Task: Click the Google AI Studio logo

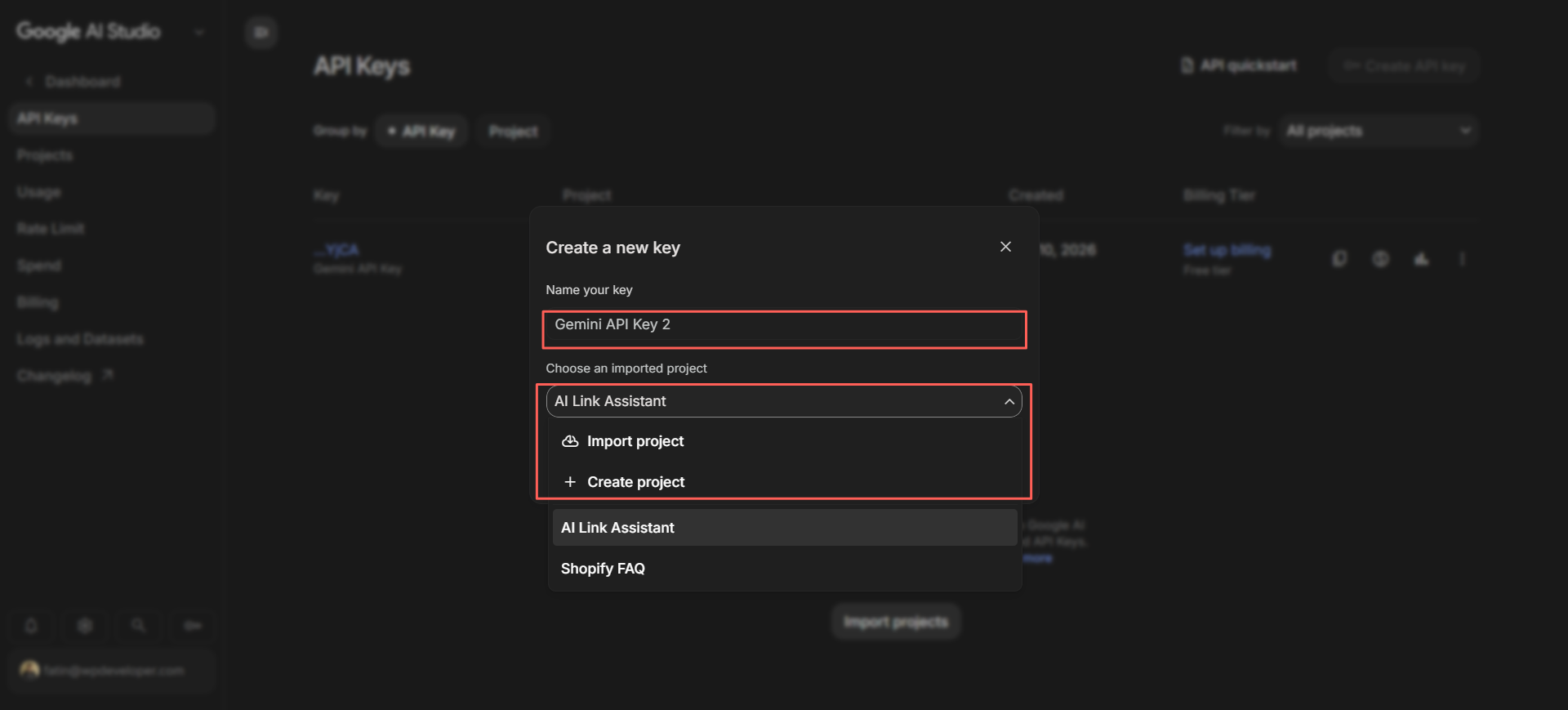Action: 88,31
